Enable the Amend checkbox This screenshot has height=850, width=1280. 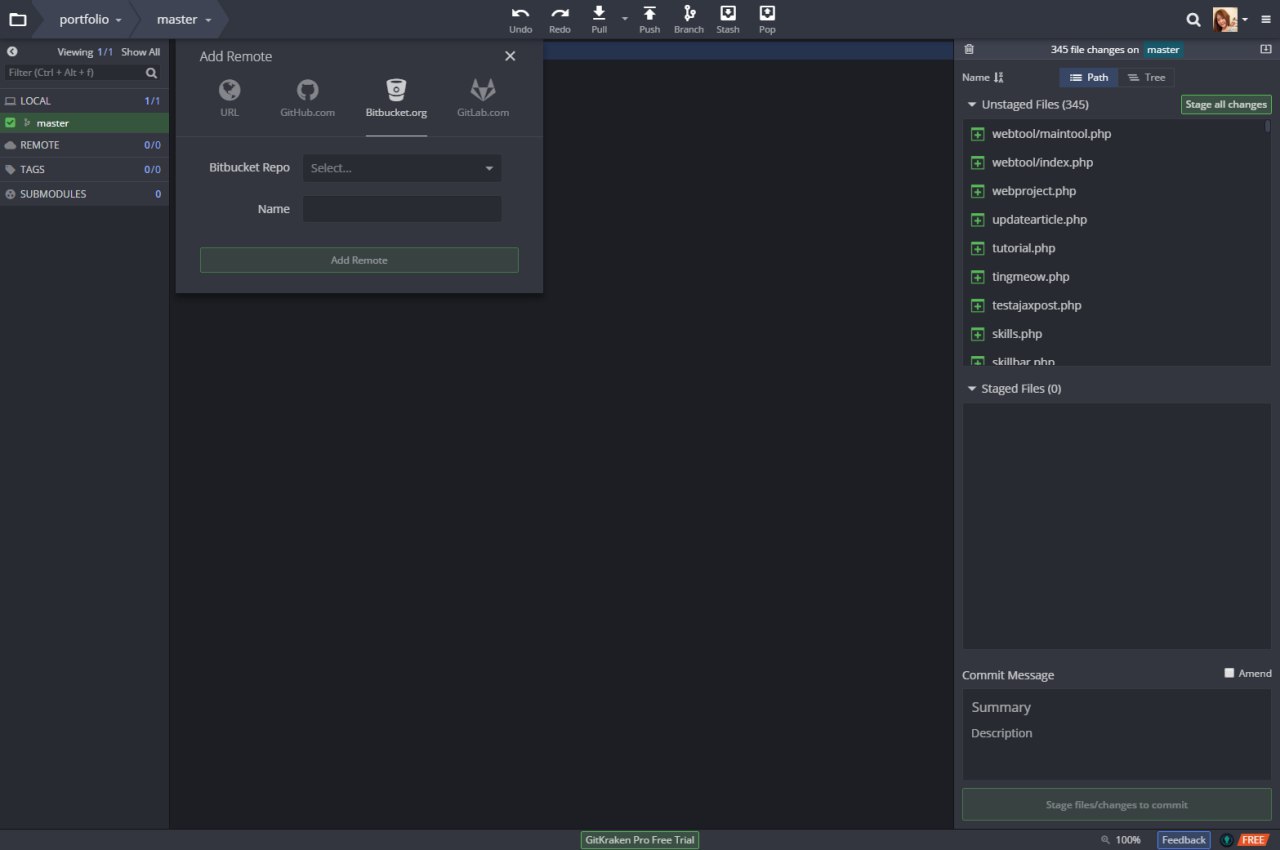(x=1229, y=673)
